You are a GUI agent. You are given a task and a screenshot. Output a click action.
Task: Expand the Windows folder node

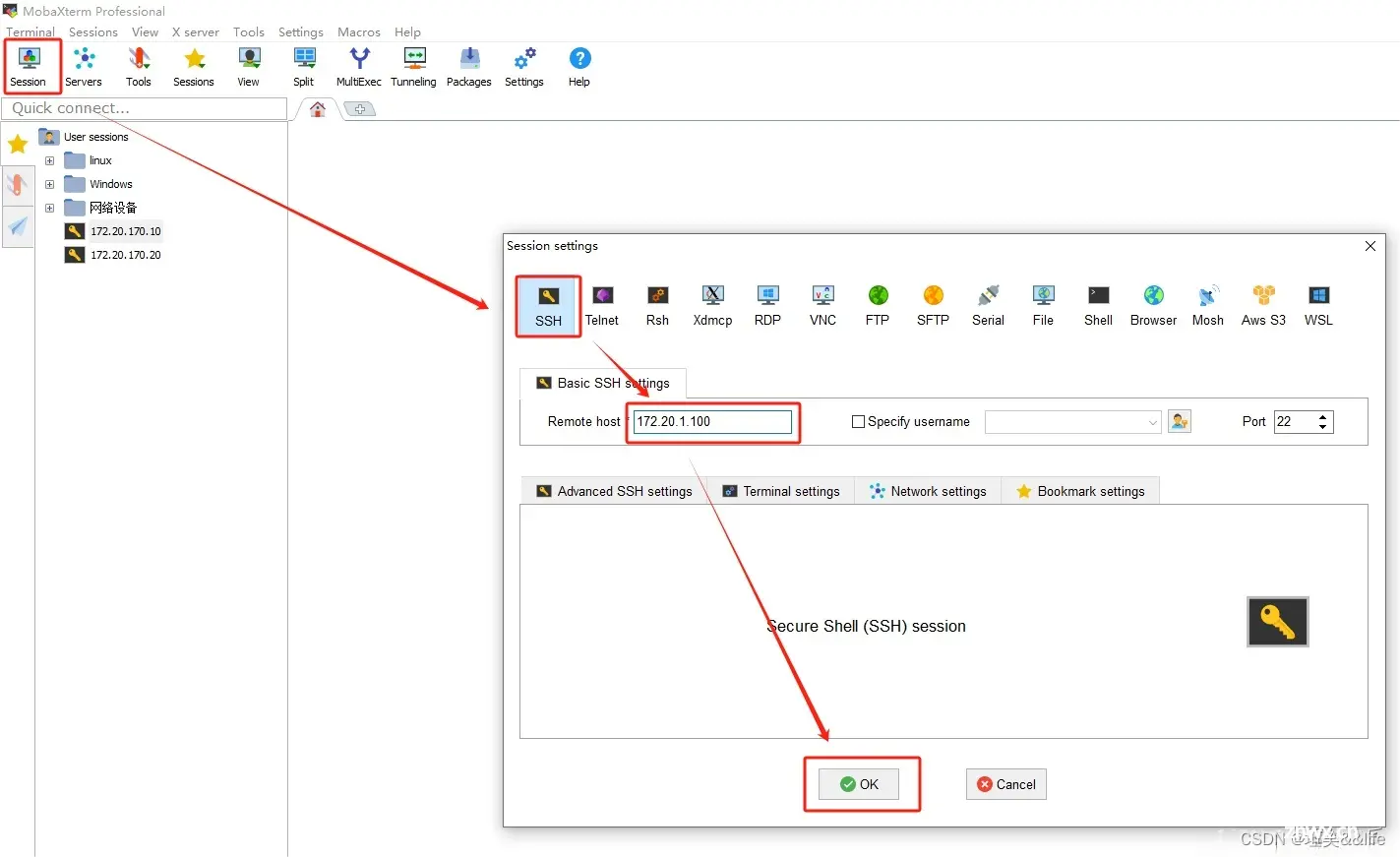[x=49, y=184]
